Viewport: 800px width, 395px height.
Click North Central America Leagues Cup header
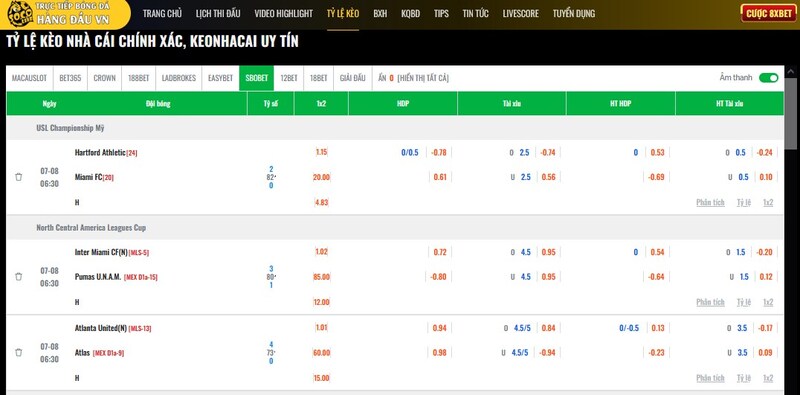91,228
